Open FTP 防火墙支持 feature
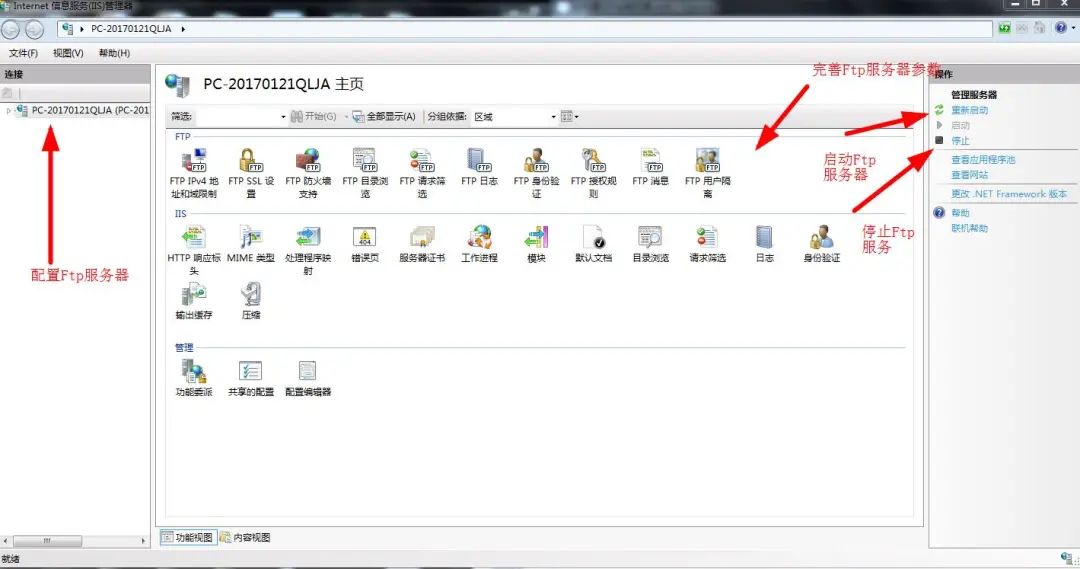Screen dimensions: 1080x569 (308, 173)
